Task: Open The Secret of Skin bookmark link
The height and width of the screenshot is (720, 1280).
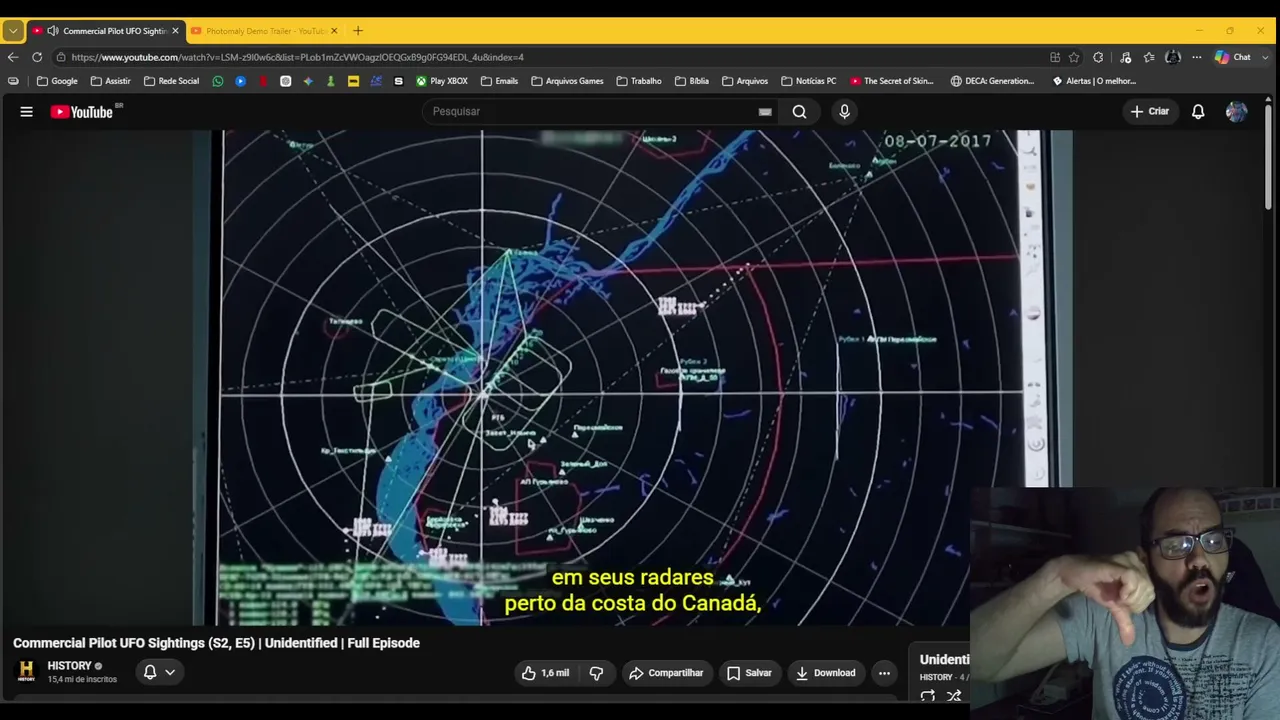Action: [892, 81]
